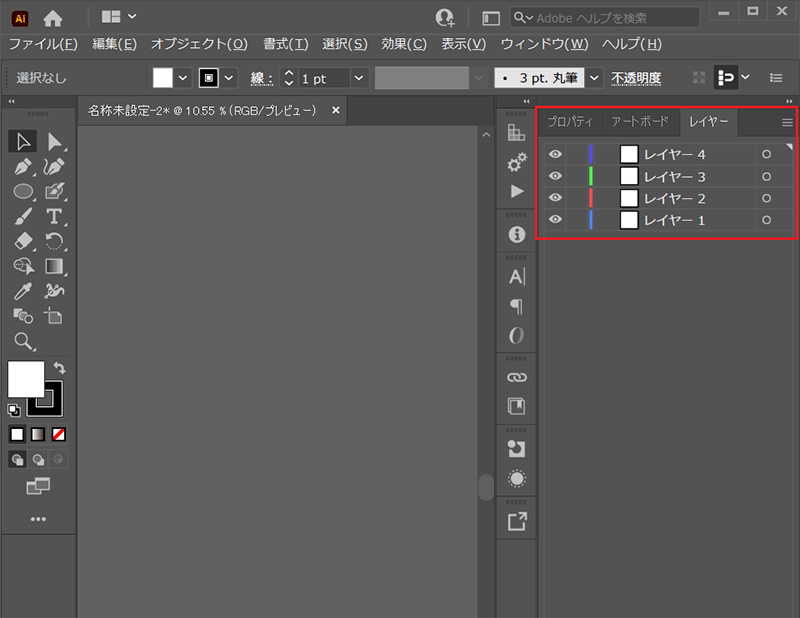Switch to the プロパティ tab
This screenshot has width=800, height=618.
pyautogui.click(x=570, y=121)
